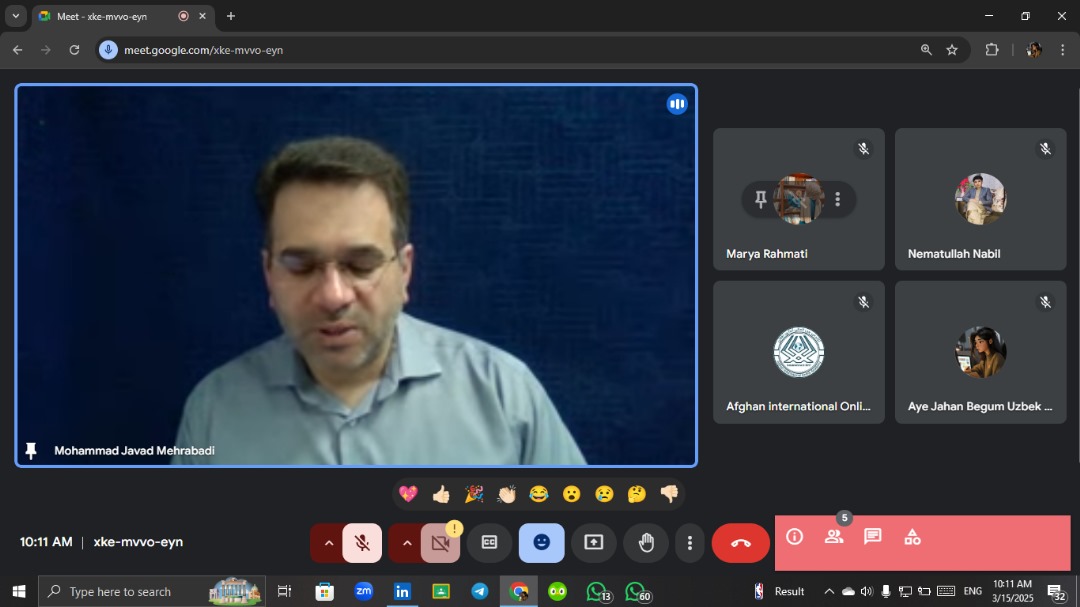Show the people participants panel
Screen dimensions: 1080x607
(833, 537)
